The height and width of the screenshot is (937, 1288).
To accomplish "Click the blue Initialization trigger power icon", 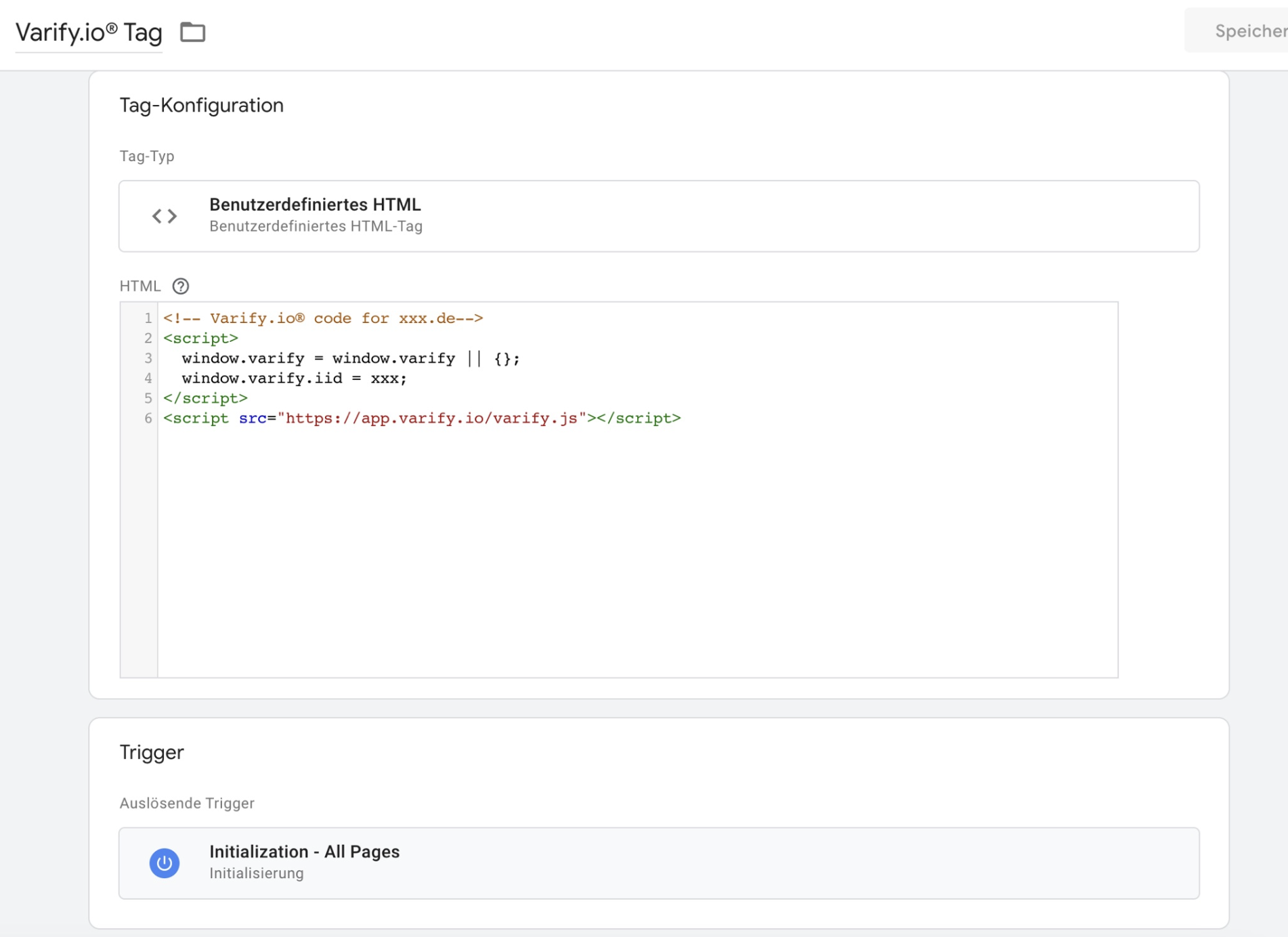I will tap(165, 863).
